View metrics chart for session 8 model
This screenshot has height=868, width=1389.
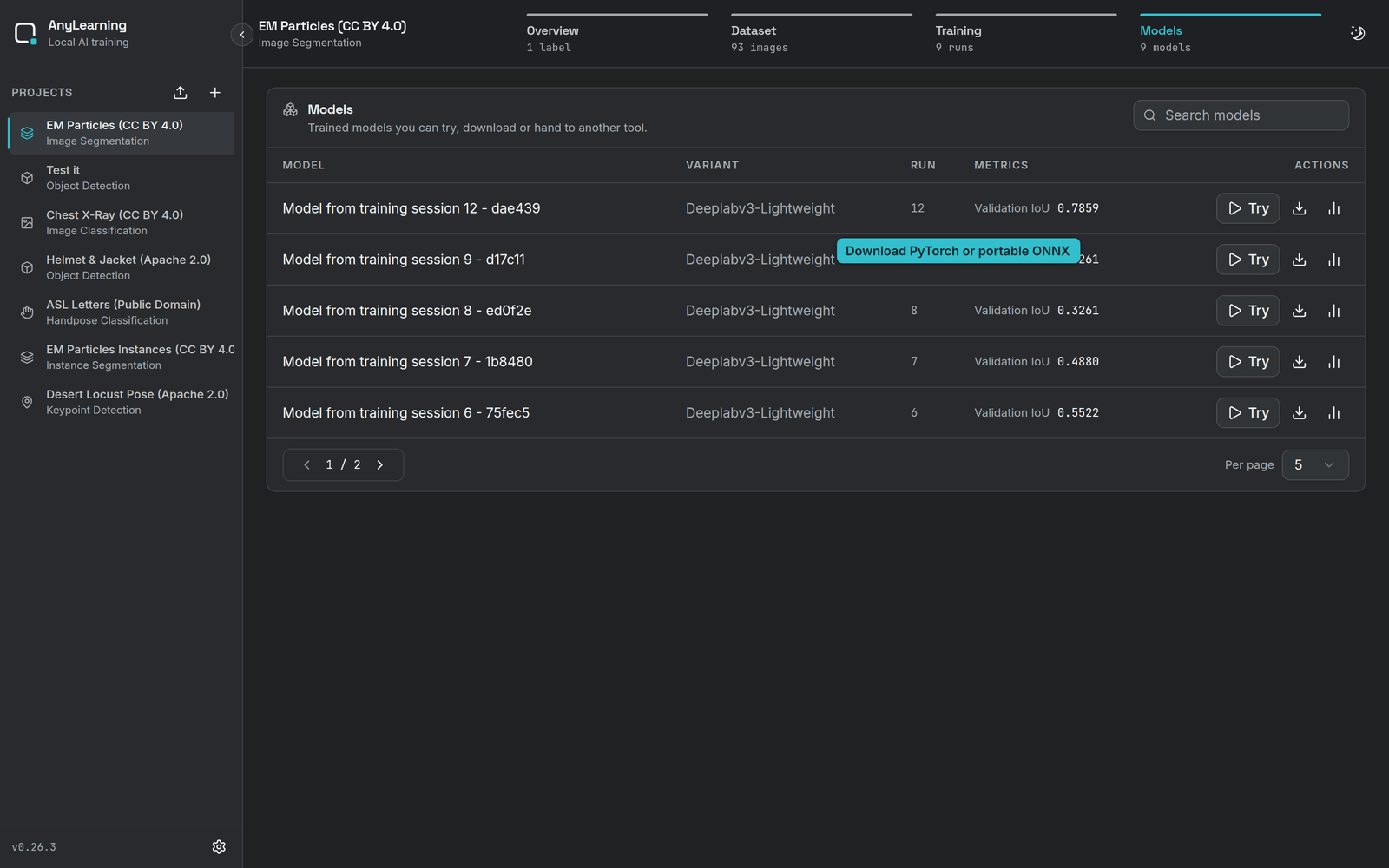coord(1334,311)
